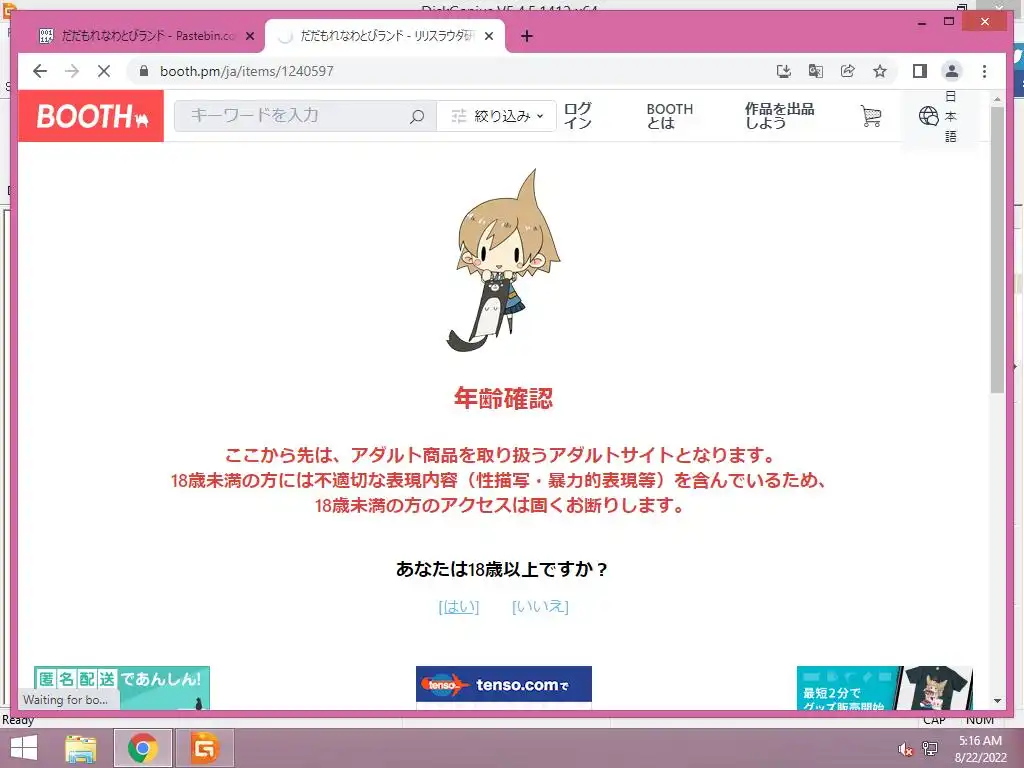Open the Chrome profile avatar
This screenshot has height=768, width=1024.
952,71
